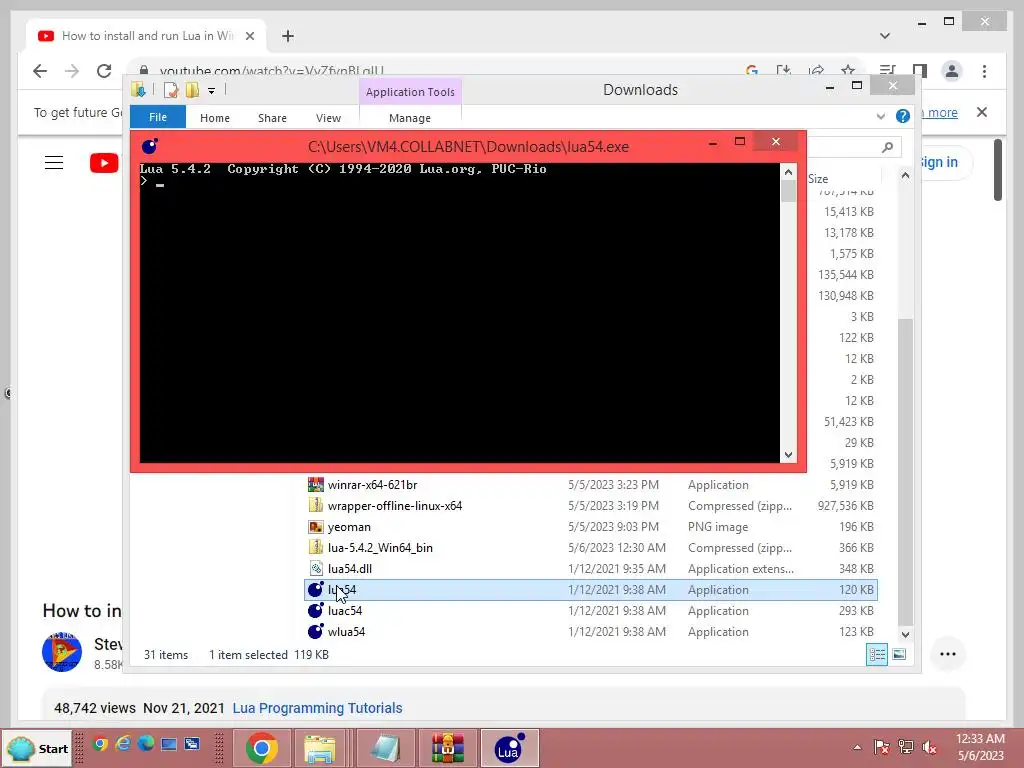
Task: Open the Share ribbon tab
Action: [x=272, y=118]
